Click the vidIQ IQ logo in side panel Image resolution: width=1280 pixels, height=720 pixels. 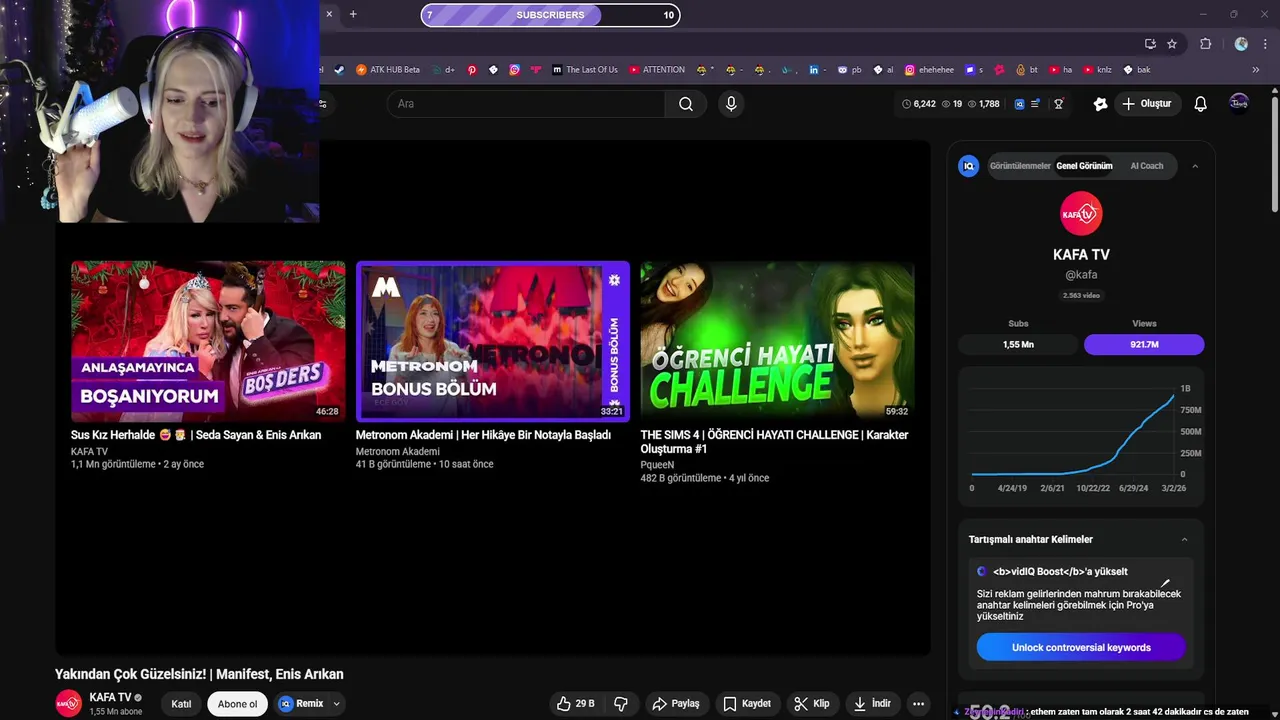point(968,166)
